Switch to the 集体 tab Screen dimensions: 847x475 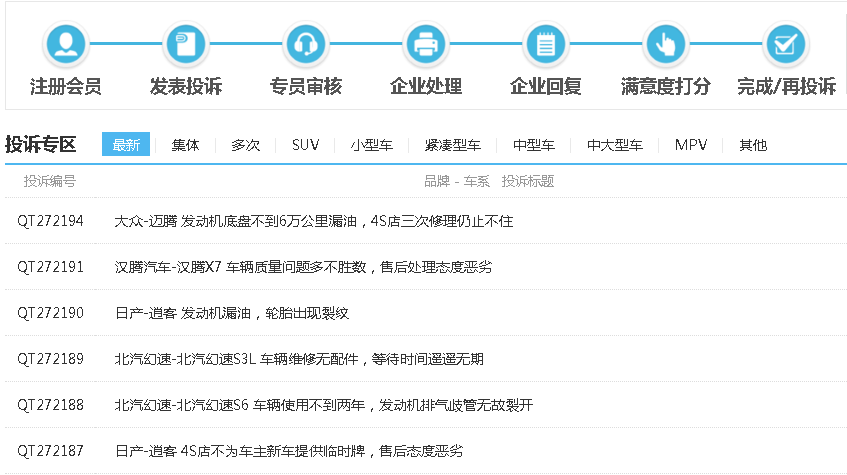[185, 145]
